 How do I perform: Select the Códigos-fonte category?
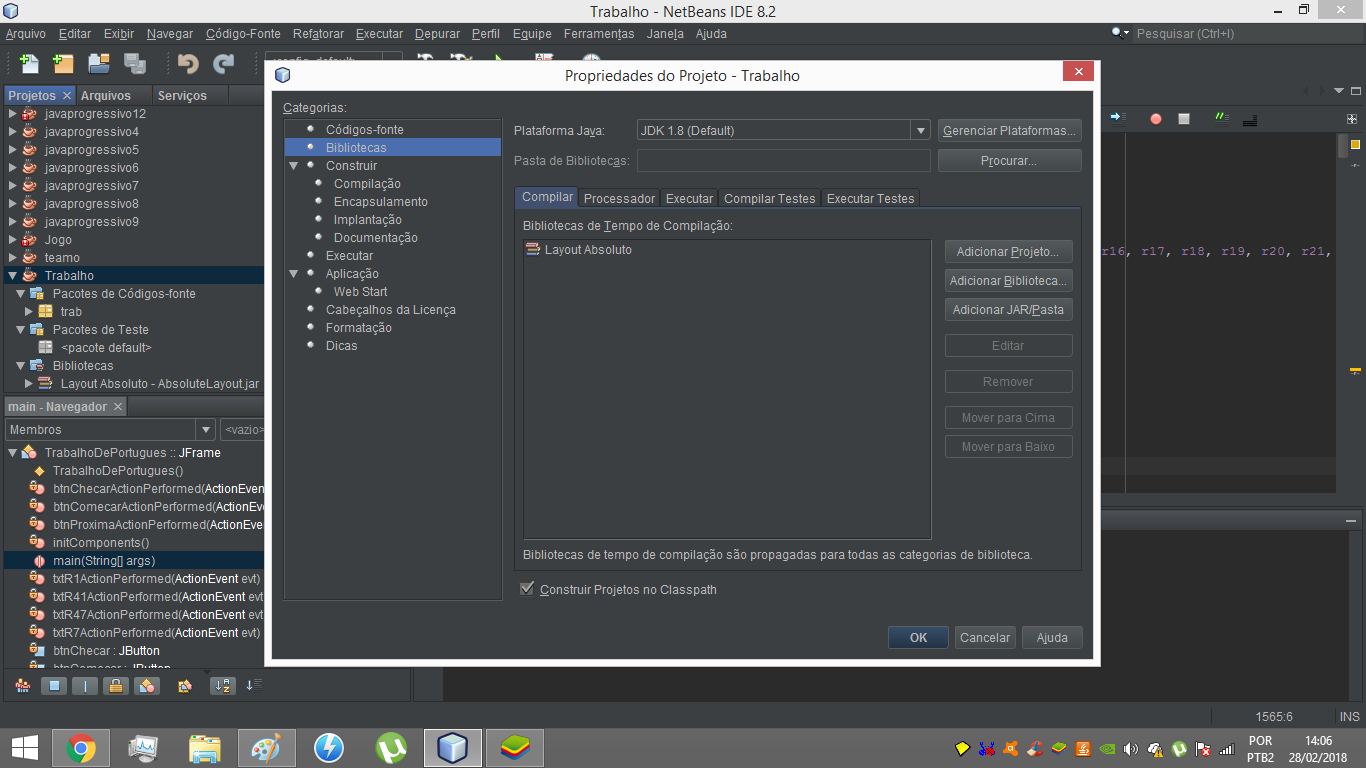point(364,129)
